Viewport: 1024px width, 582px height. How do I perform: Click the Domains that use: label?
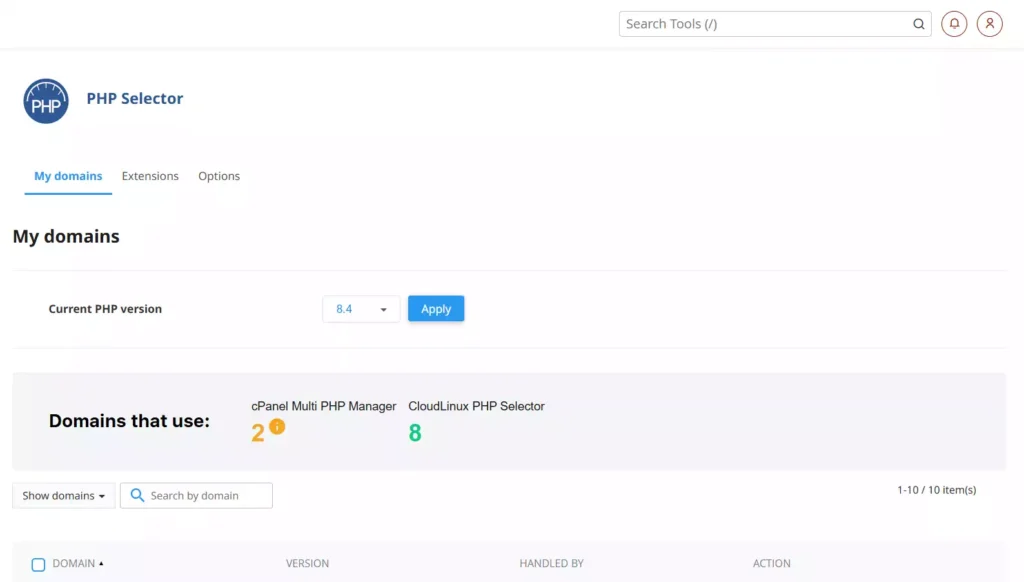(129, 421)
